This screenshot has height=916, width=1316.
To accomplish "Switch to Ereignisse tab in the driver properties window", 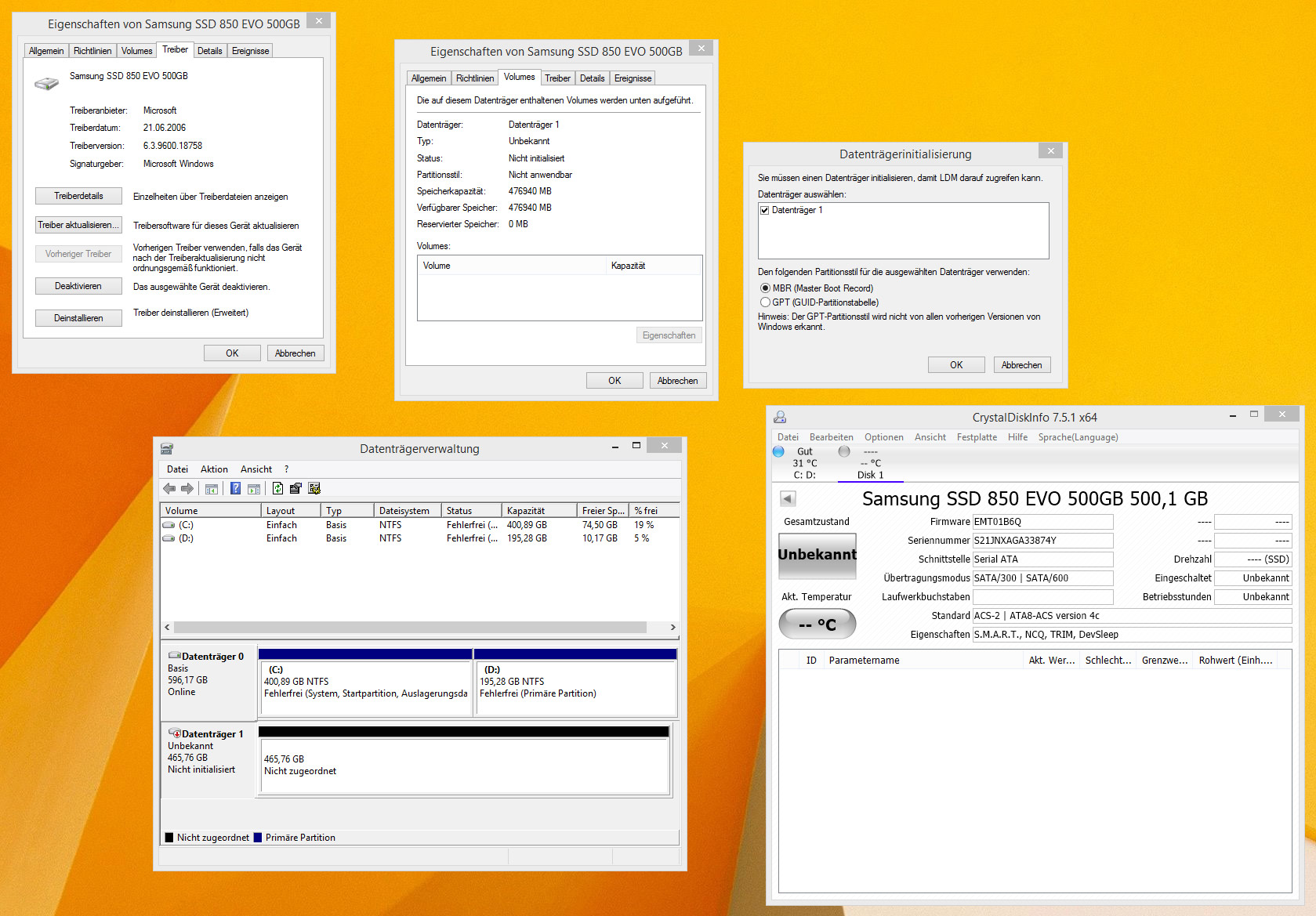I will click(x=250, y=51).
